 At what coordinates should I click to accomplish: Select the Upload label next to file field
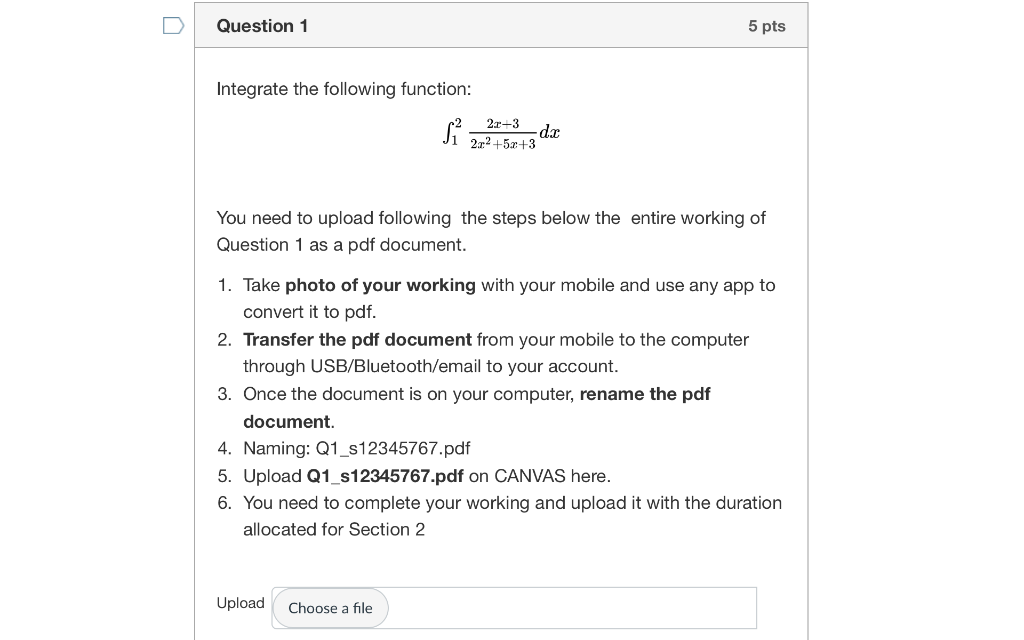[240, 603]
